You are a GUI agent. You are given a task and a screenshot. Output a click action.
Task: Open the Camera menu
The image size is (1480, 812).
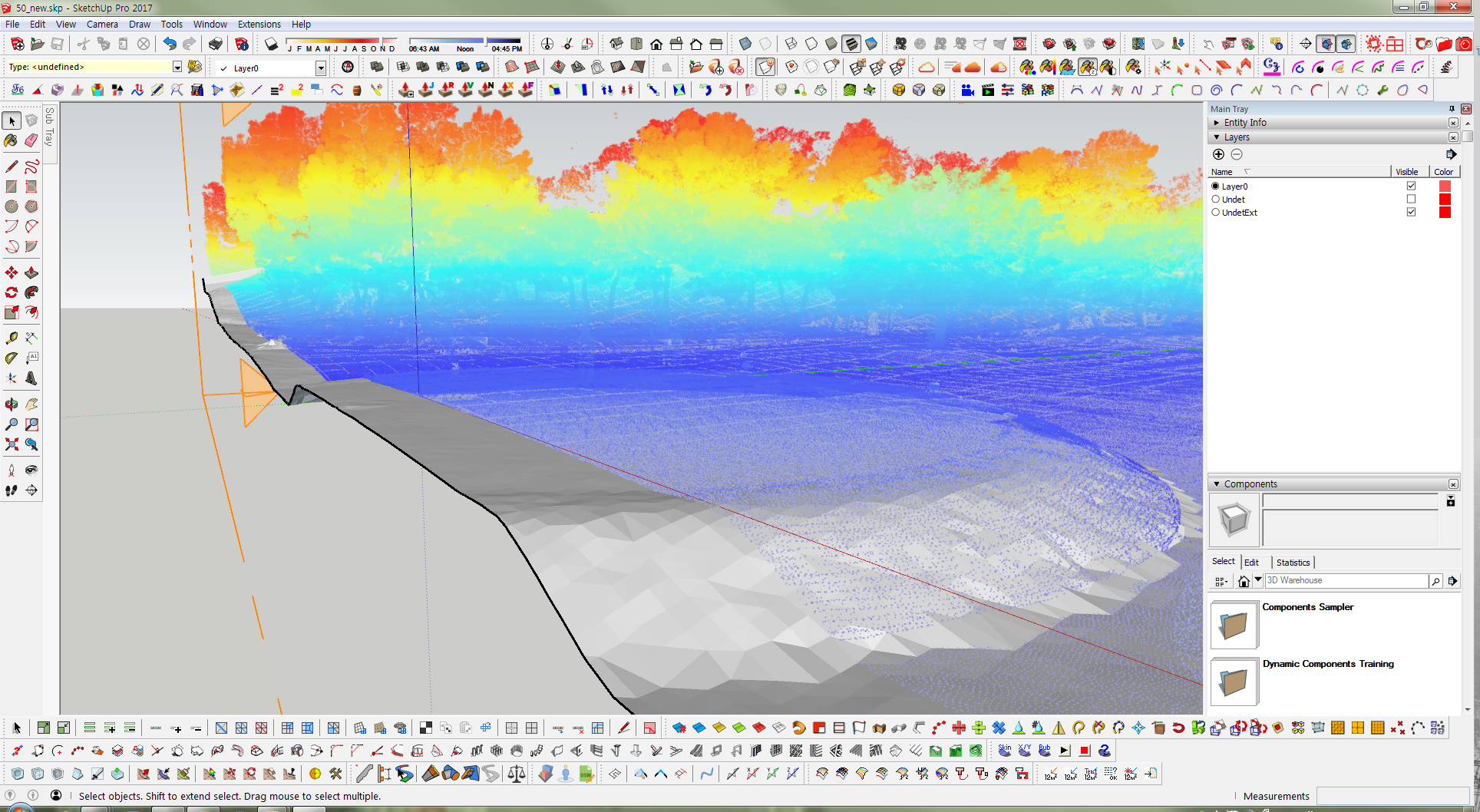tap(102, 24)
